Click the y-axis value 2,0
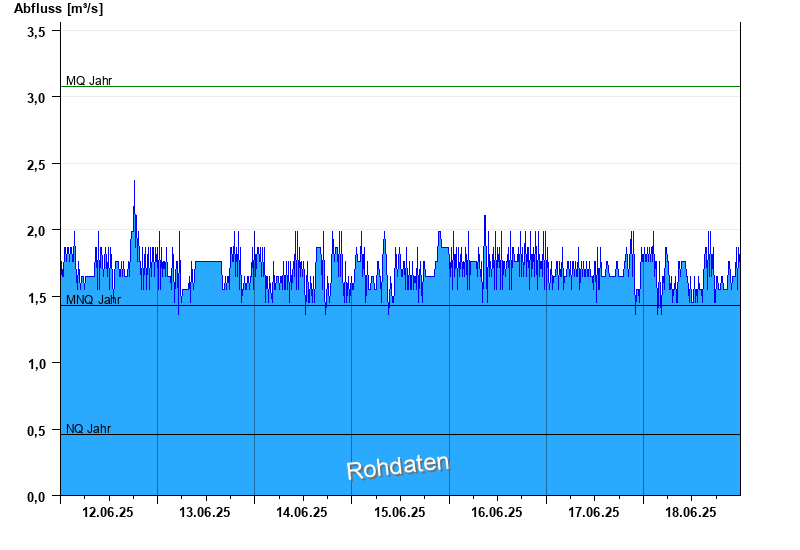Viewport: 800px width, 550px height. pos(36,232)
